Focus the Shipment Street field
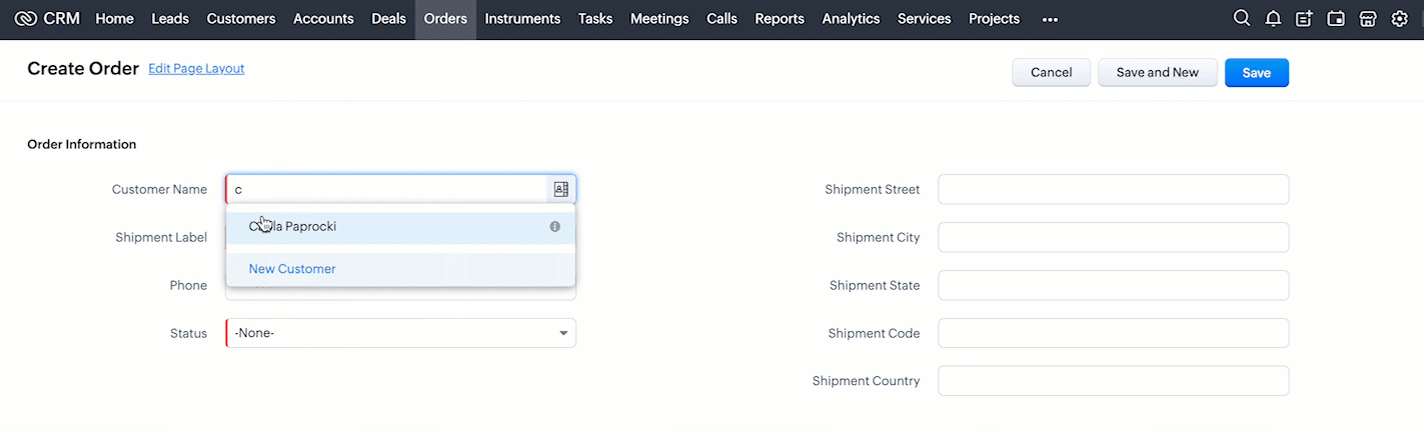 (x=1113, y=189)
